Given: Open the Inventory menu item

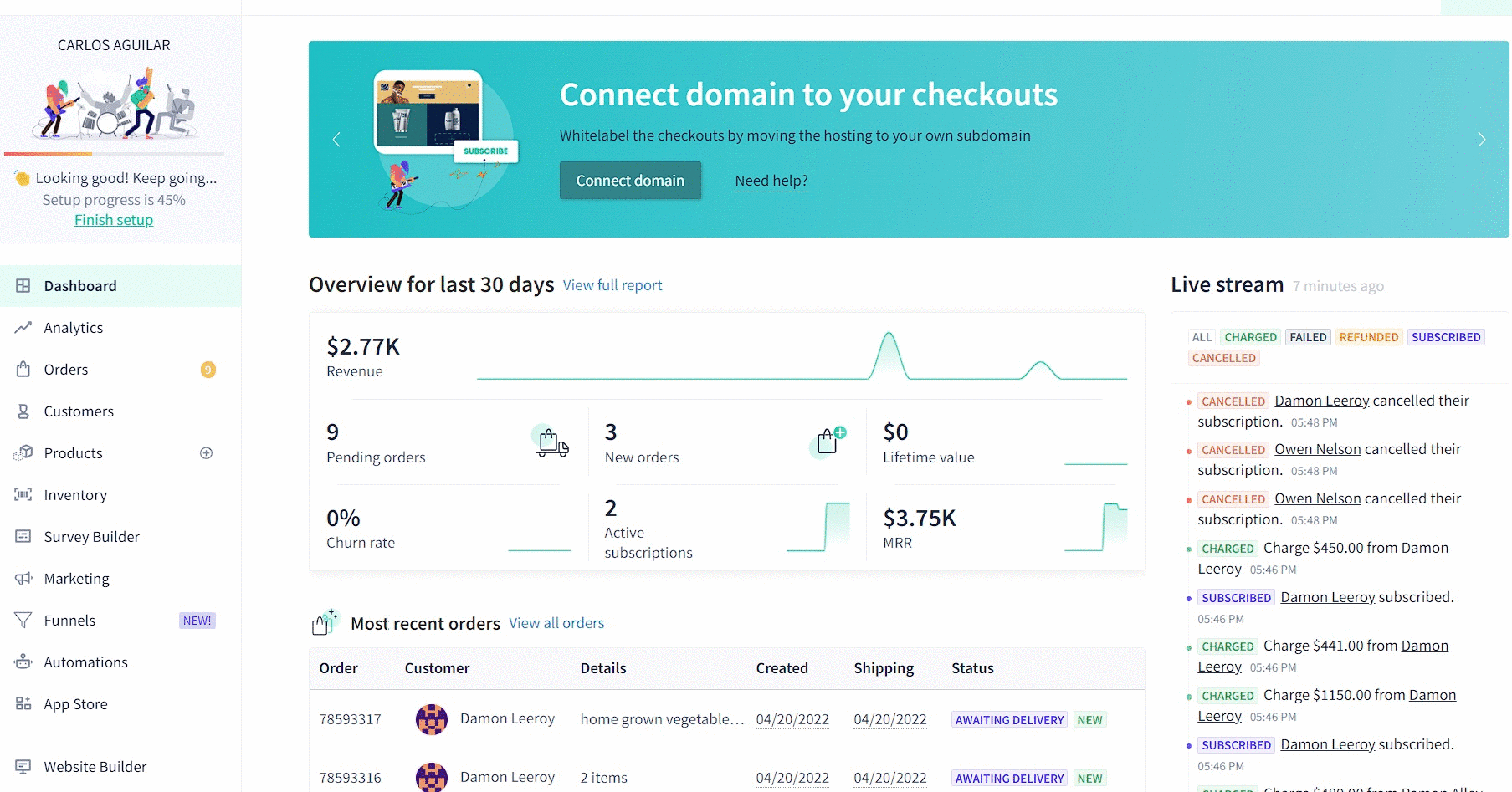Looking at the screenshot, I should (x=120, y=495).
